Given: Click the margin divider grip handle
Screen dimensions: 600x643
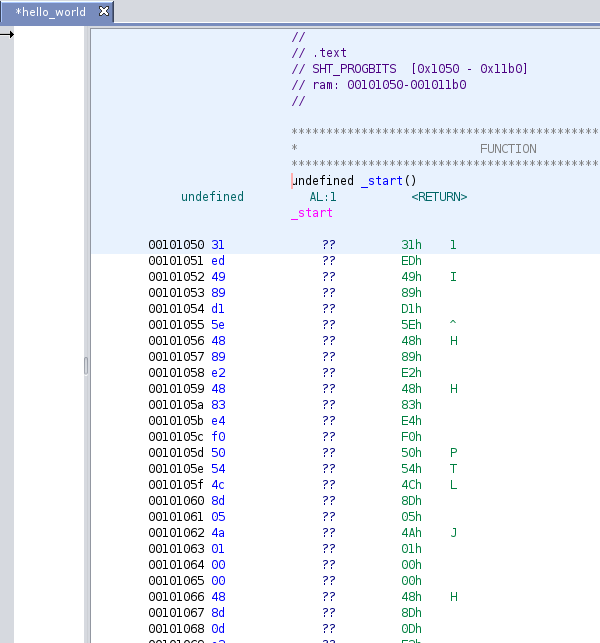Looking at the screenshot, I should [85, 366].
